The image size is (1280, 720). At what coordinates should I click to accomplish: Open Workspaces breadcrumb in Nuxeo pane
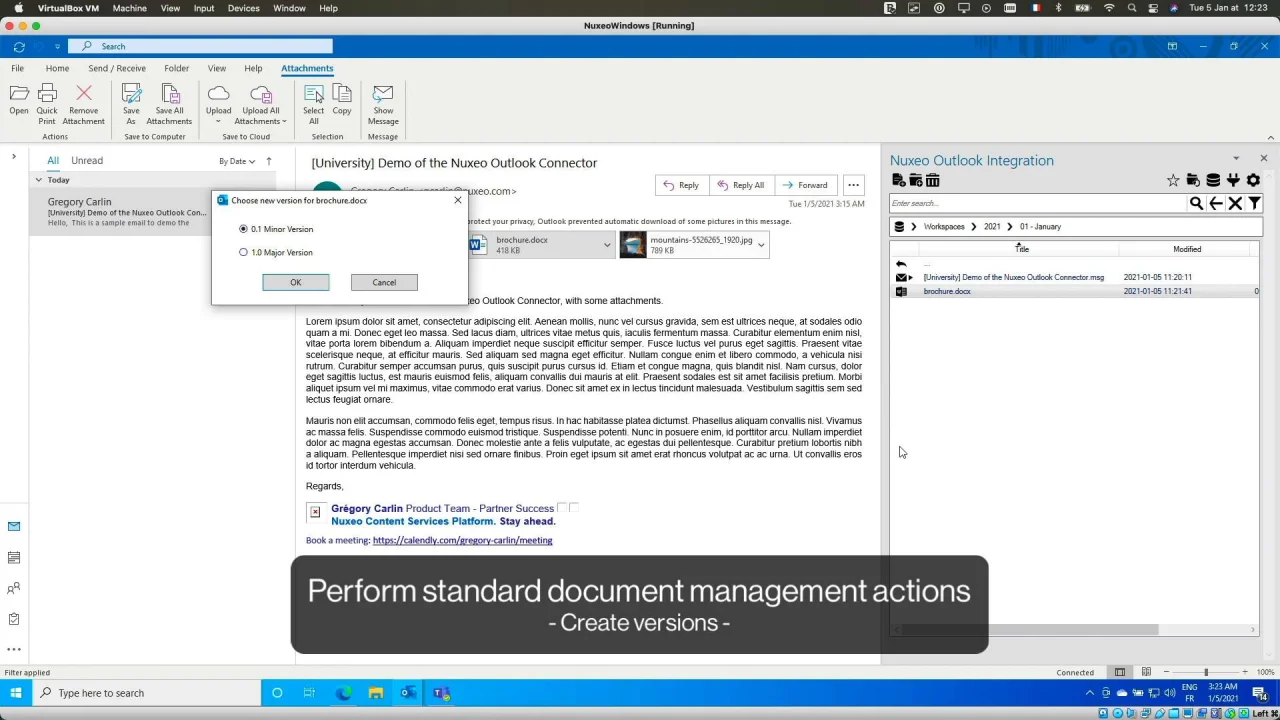944,227
